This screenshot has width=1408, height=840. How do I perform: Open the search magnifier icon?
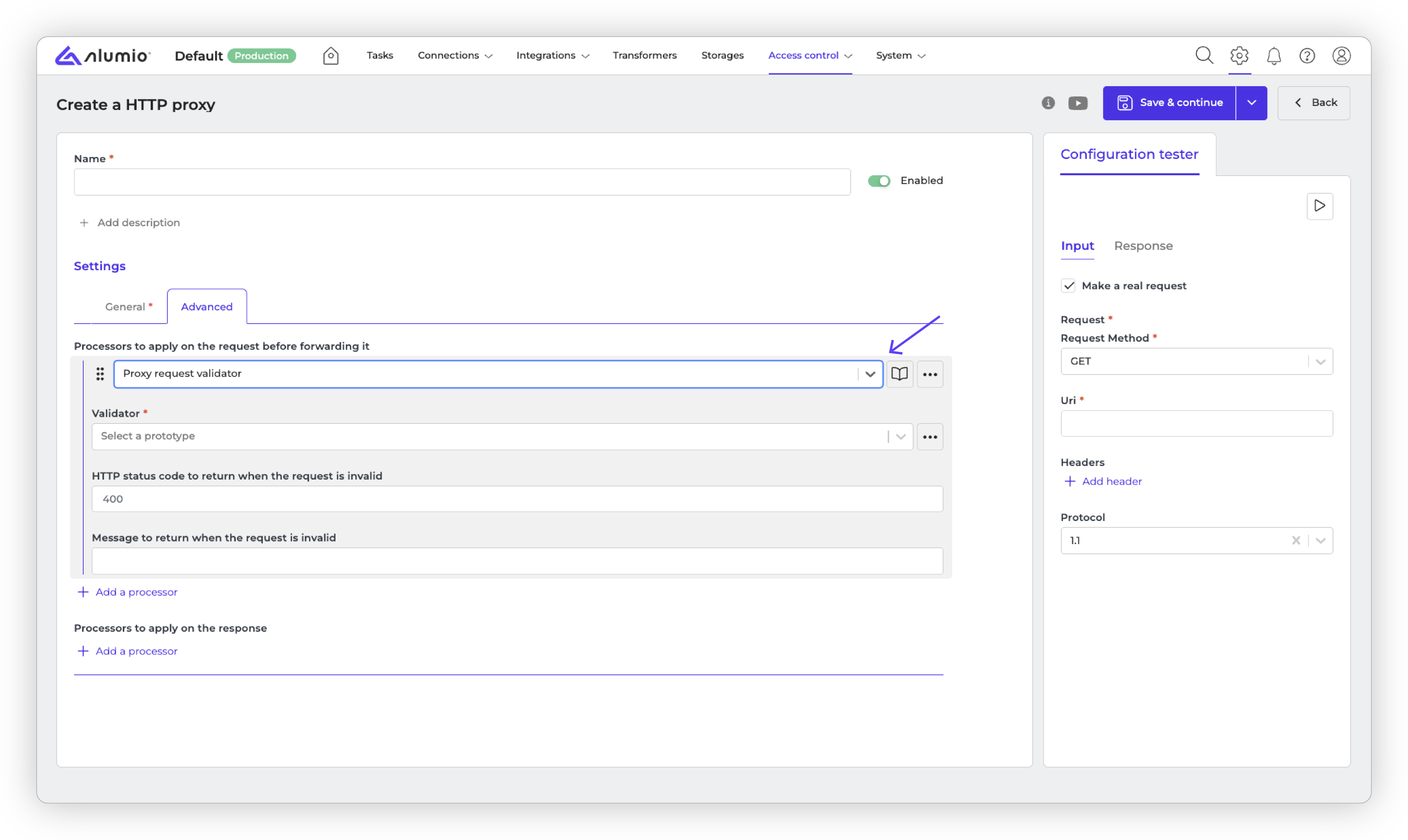tap(1204, 55)
